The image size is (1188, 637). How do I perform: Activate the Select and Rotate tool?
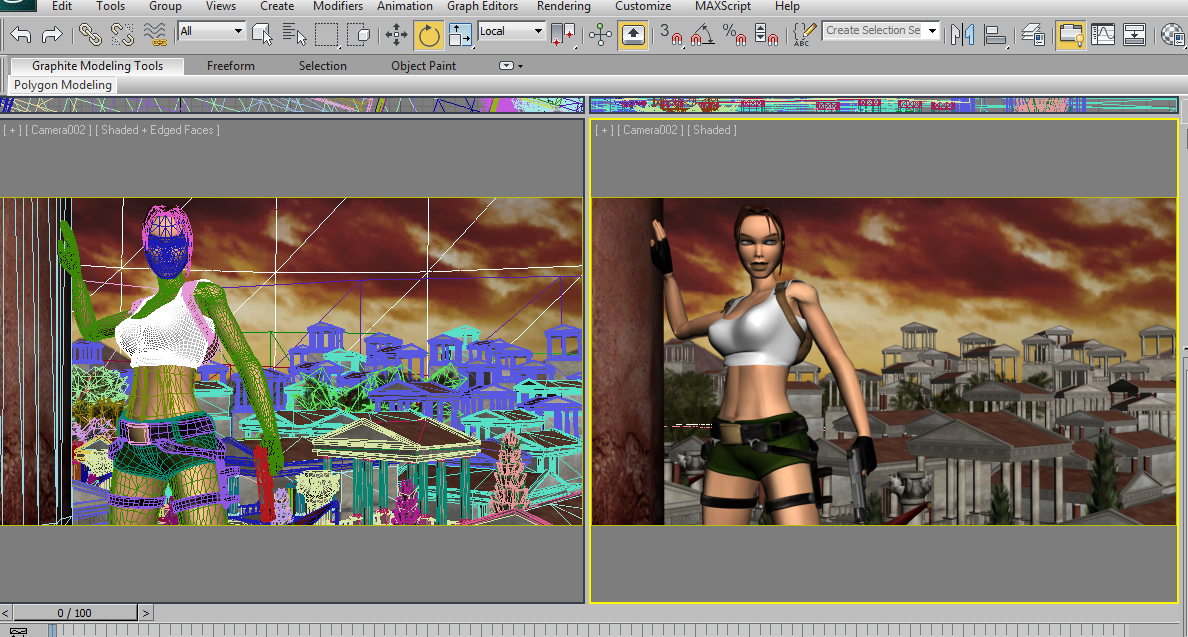click(x=429, y=35)
